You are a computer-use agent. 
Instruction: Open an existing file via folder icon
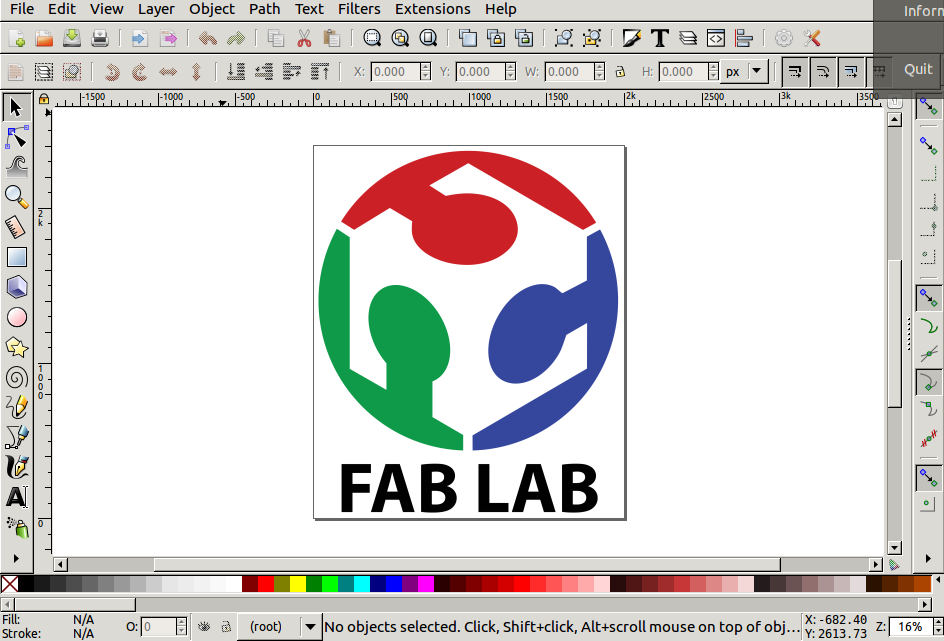point(44,39)
